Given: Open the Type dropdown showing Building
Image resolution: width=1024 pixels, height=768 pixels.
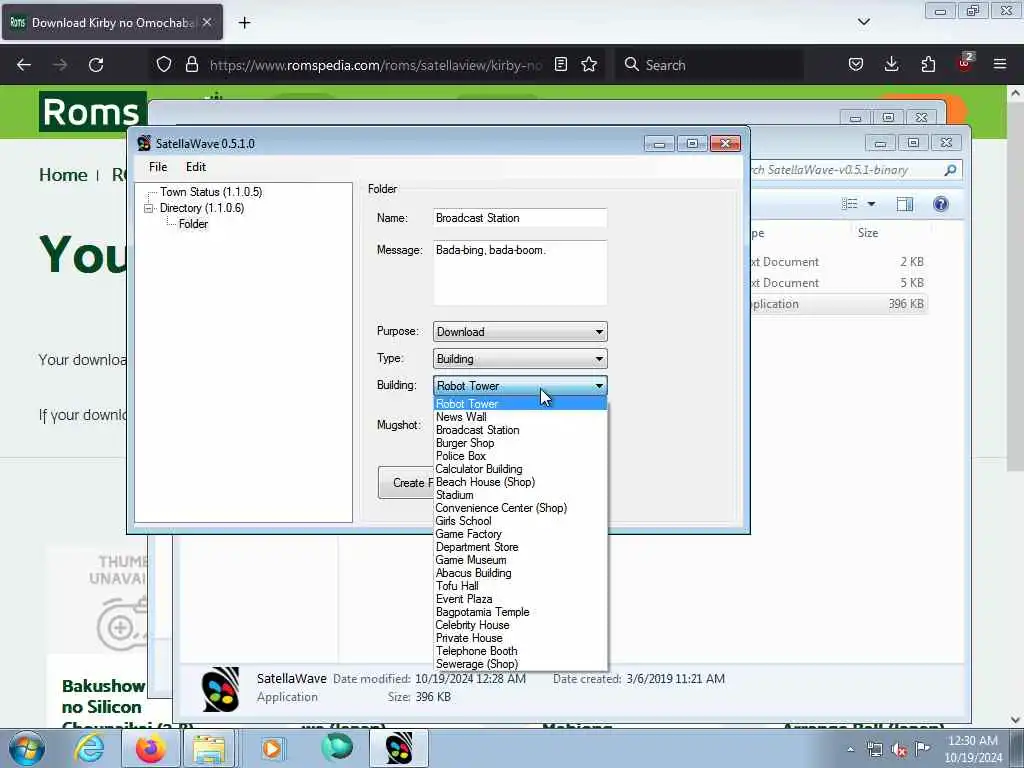Looking at the screenshot, I should (x=520, y=359).
